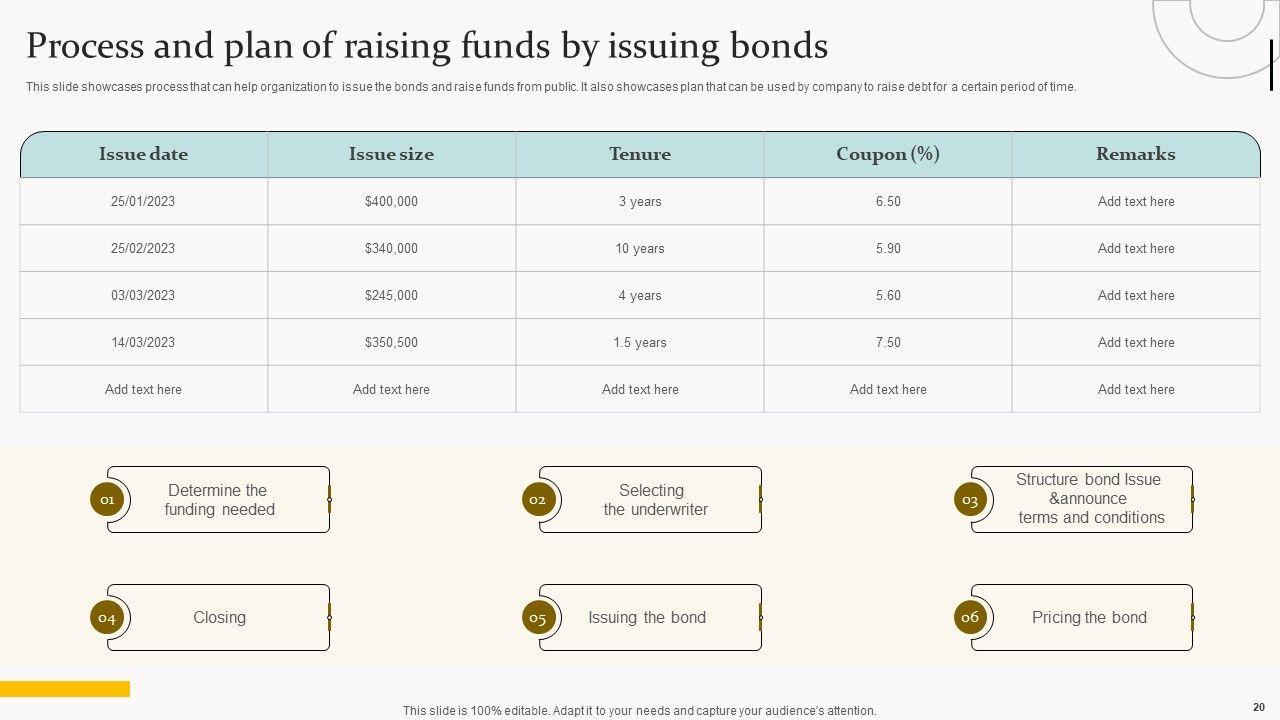The height and width of the screenshot is (720, 1280).
Task: Click the Determine the funding needed box
Action: pyautogui.click(x=220, y=499)
